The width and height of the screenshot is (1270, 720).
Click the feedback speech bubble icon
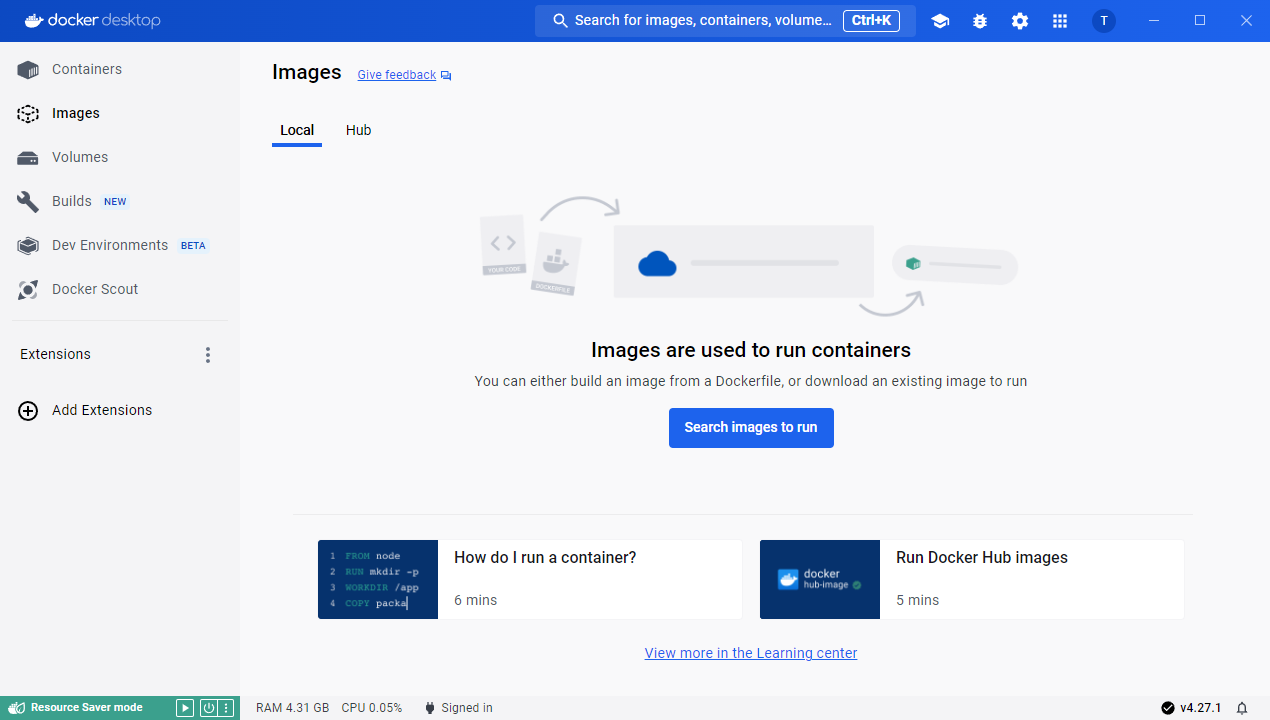(x=446, y=76)
